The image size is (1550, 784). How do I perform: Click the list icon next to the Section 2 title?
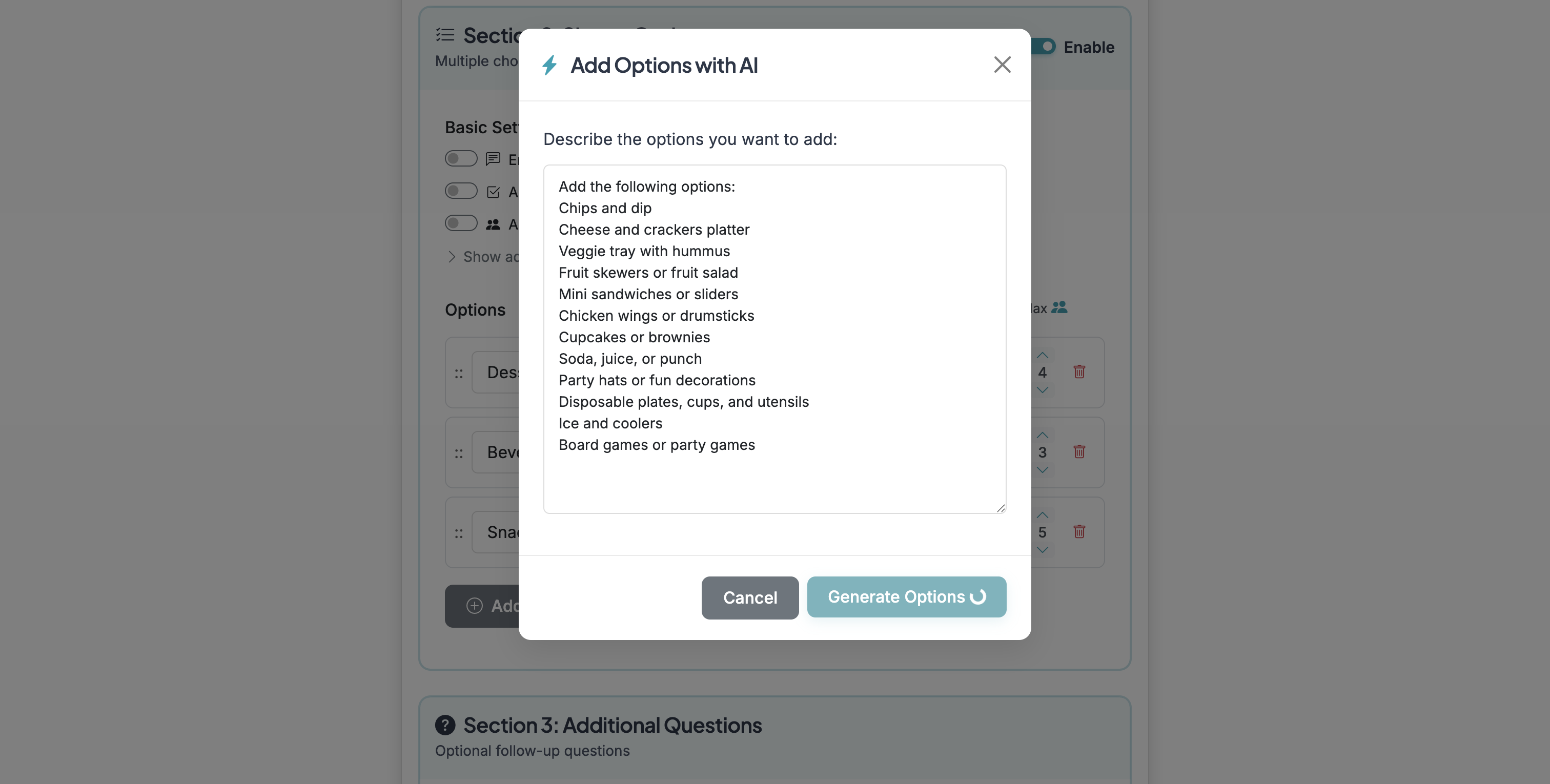[445, 35]
